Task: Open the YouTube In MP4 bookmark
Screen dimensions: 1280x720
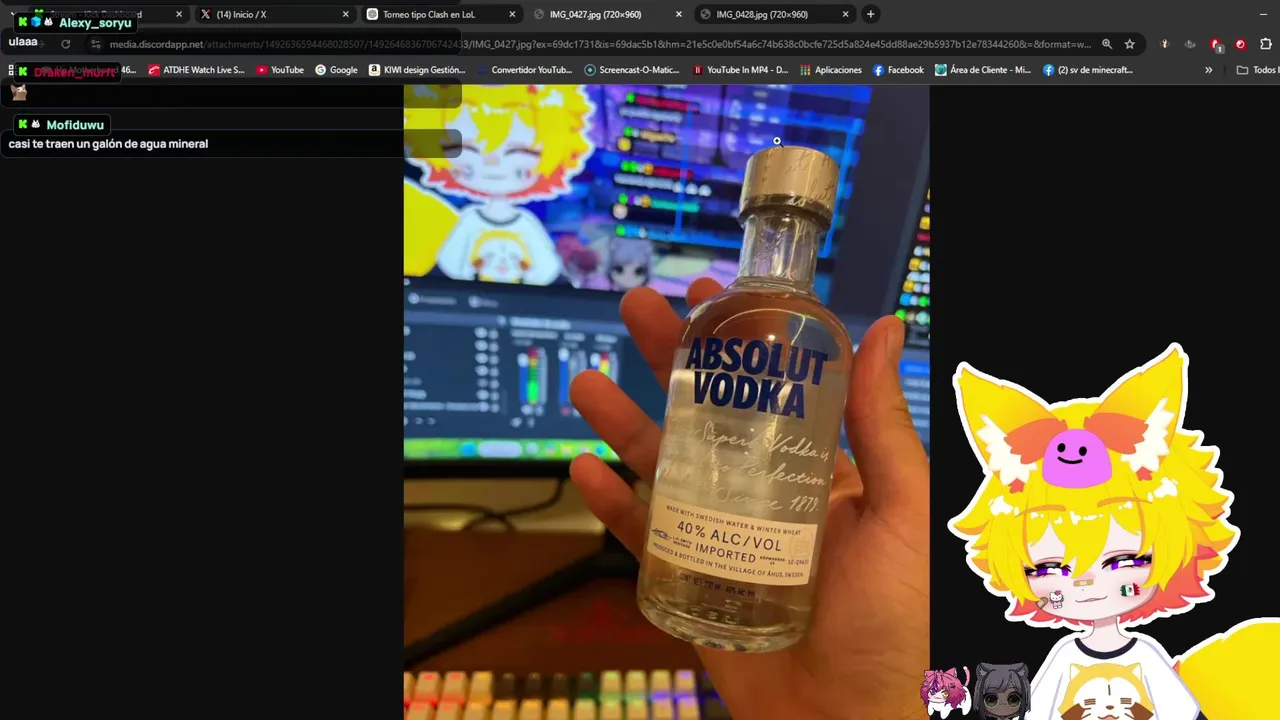Action: click(740, 70)
